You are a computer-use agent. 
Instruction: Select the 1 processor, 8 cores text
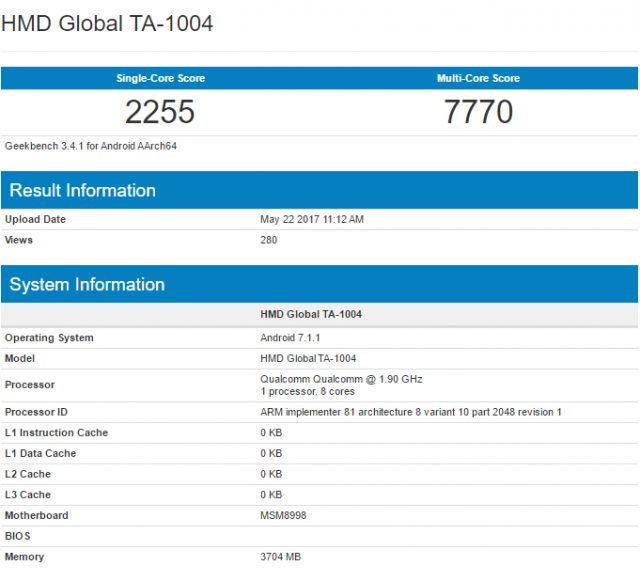307,392
